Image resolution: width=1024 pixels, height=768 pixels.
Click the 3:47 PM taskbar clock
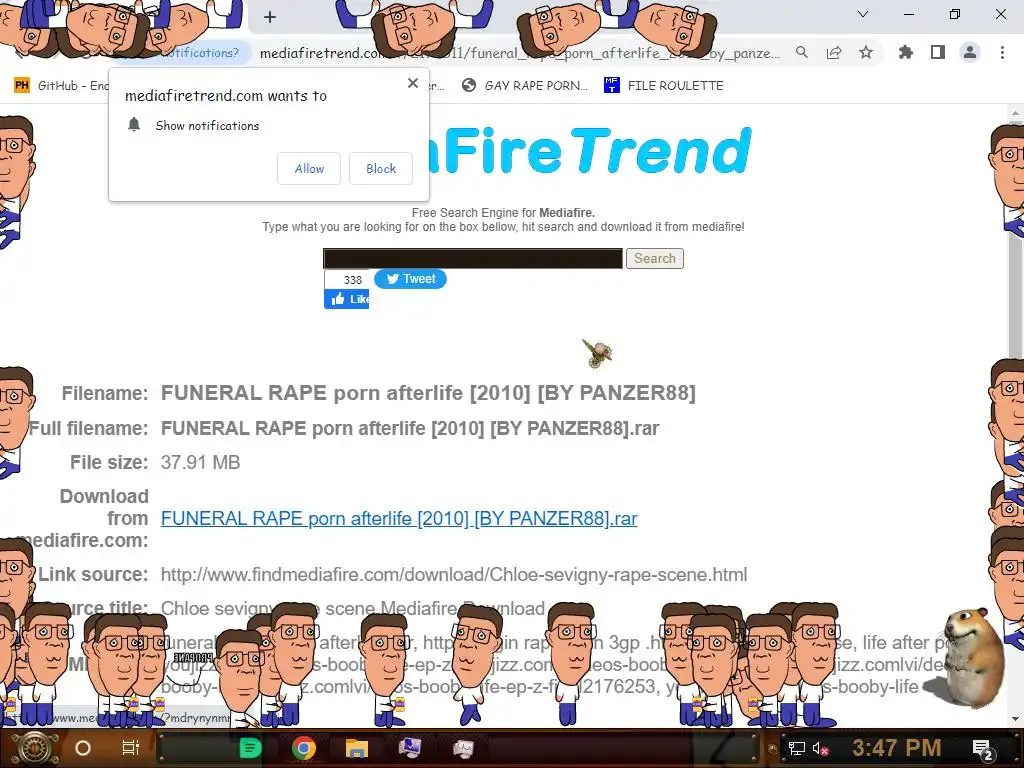tap(897, 748)
